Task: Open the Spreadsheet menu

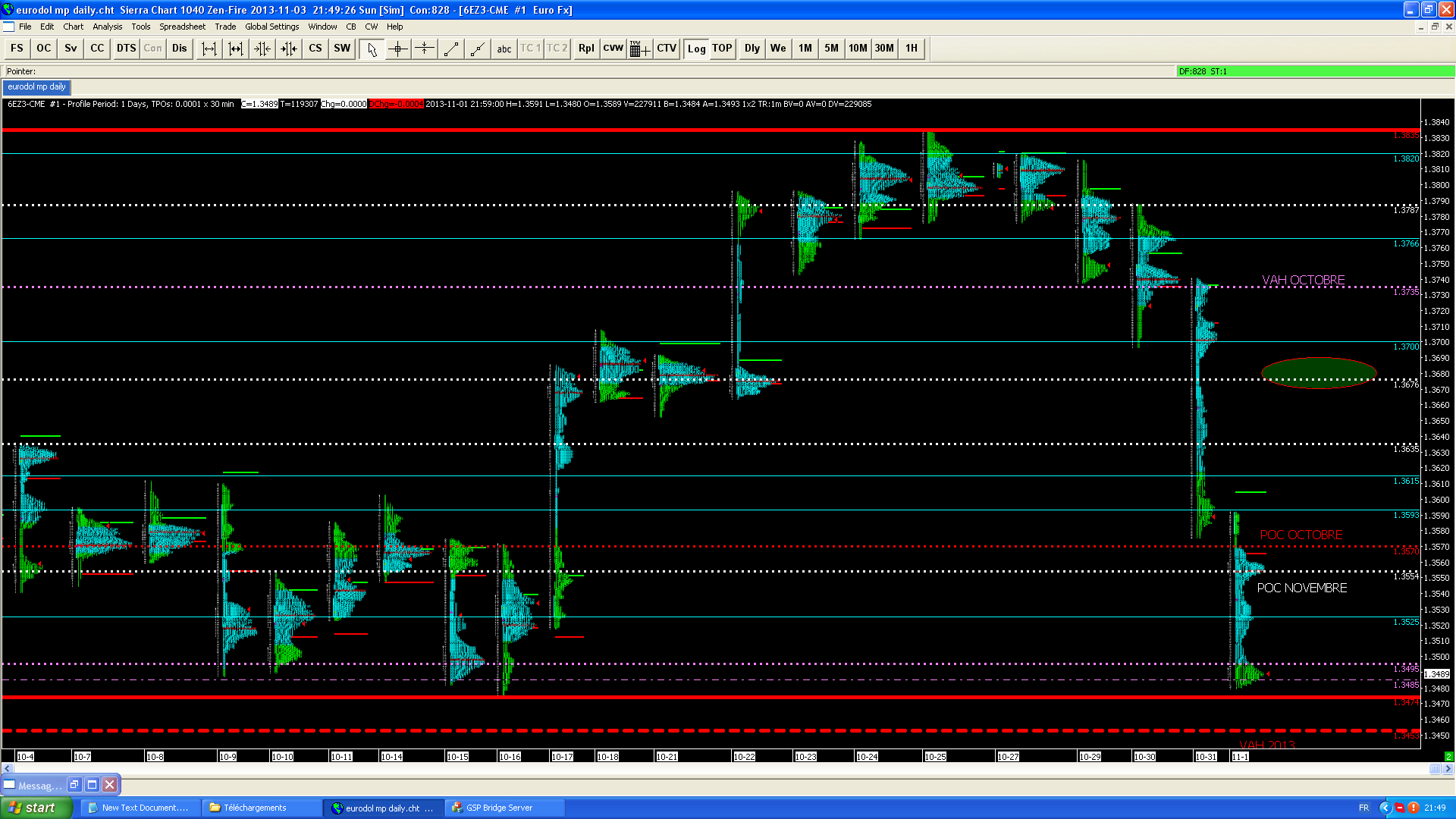Action: point(182,27)
